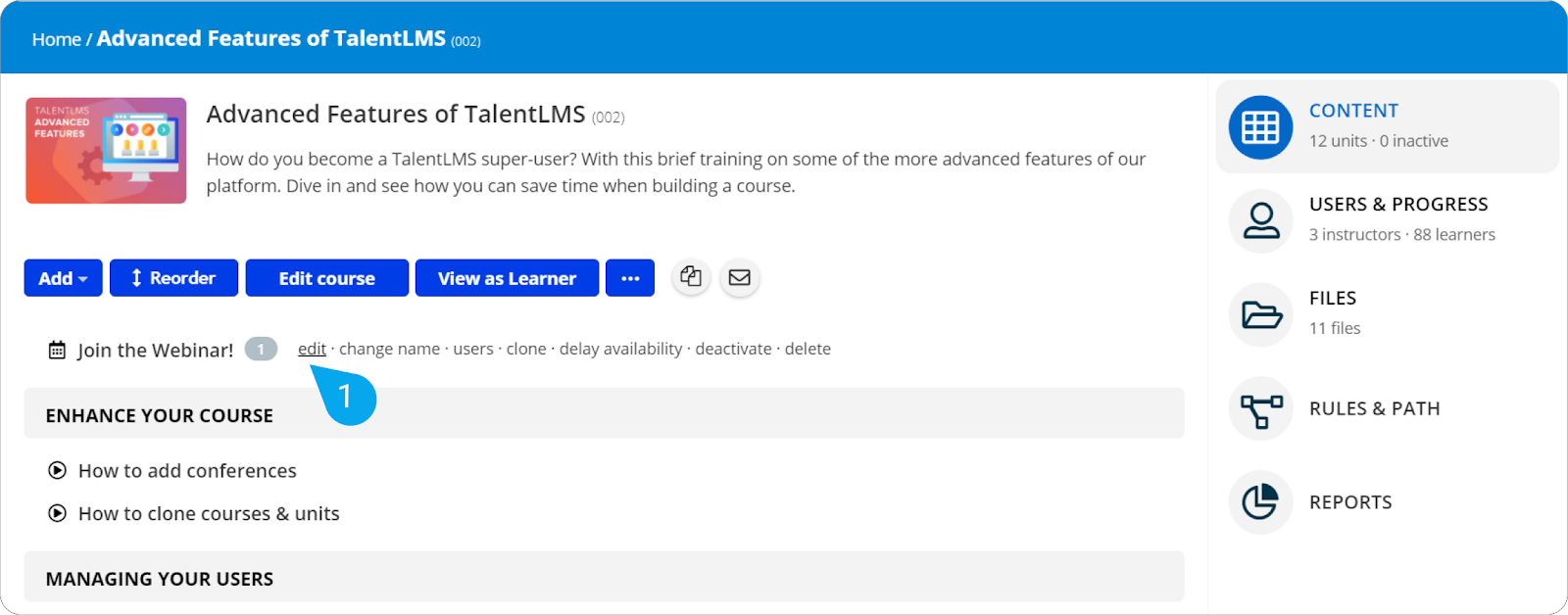This screenshot has width=1568, height=615.
Task: Select the FILES tab label
Action: [1333, 299]
